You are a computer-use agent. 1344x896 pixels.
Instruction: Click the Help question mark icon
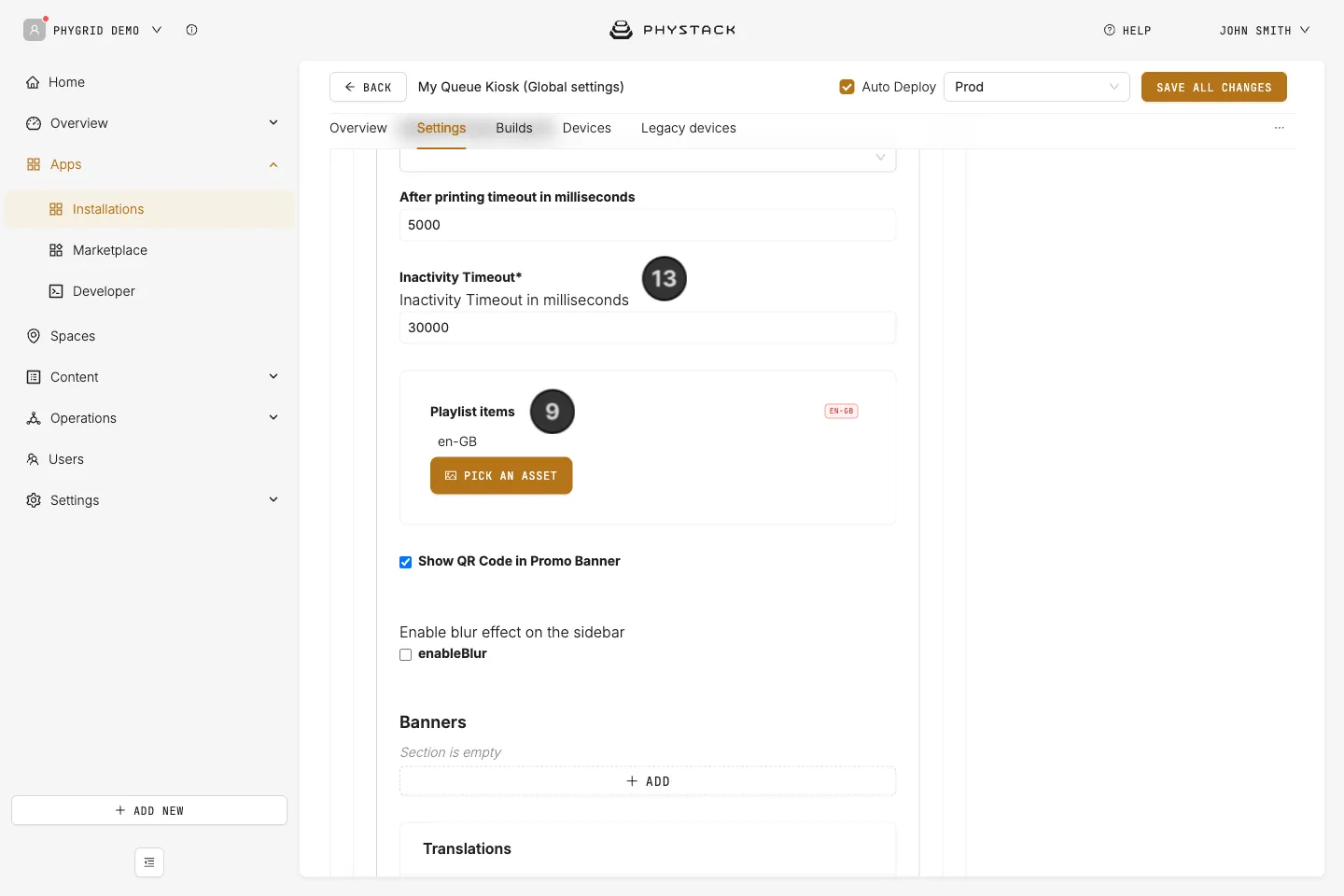1110,30
